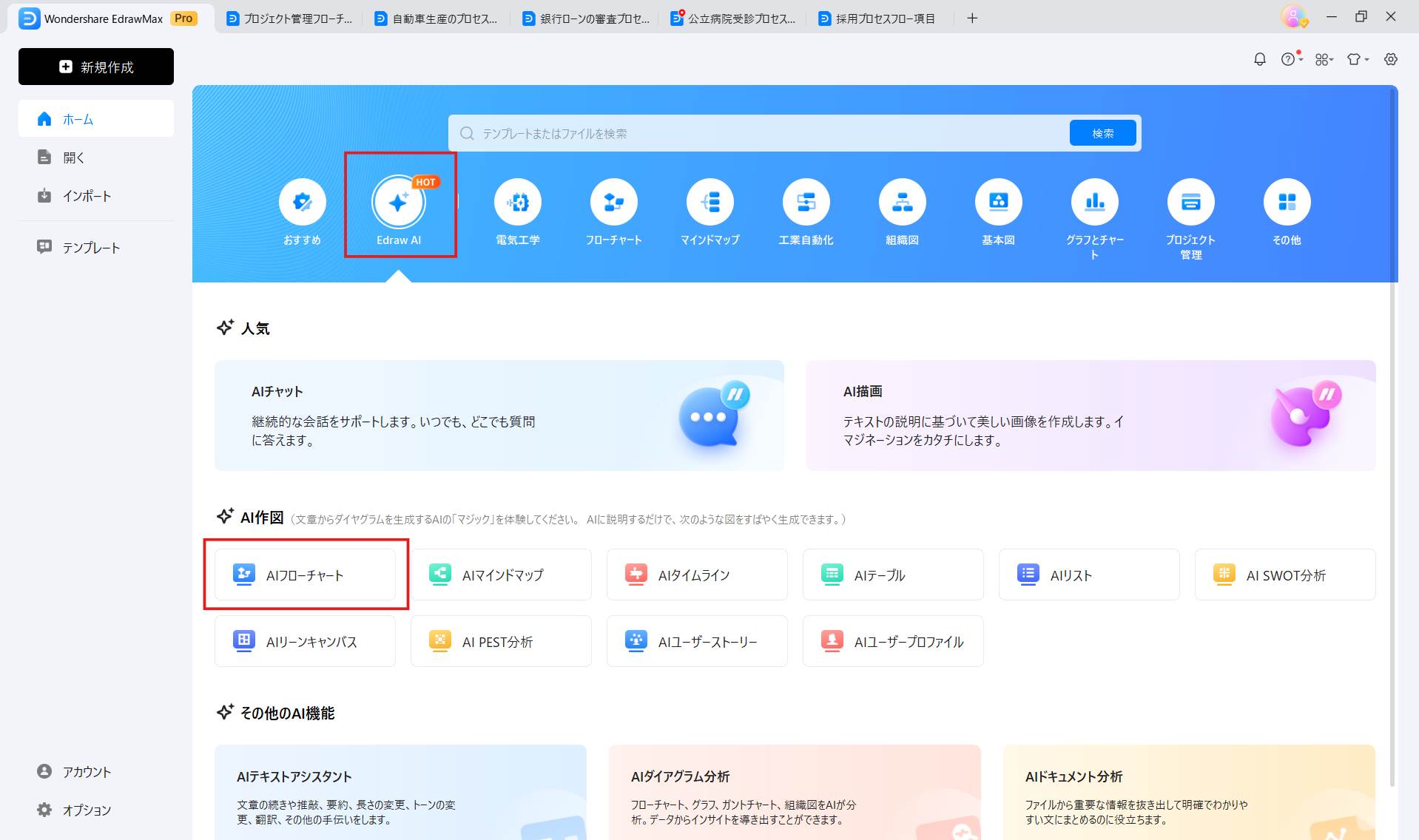Switch to 銀行ローンの審査プロセ... tab
This screenshot has width=1419, height=840.
[x=585, y=18]
